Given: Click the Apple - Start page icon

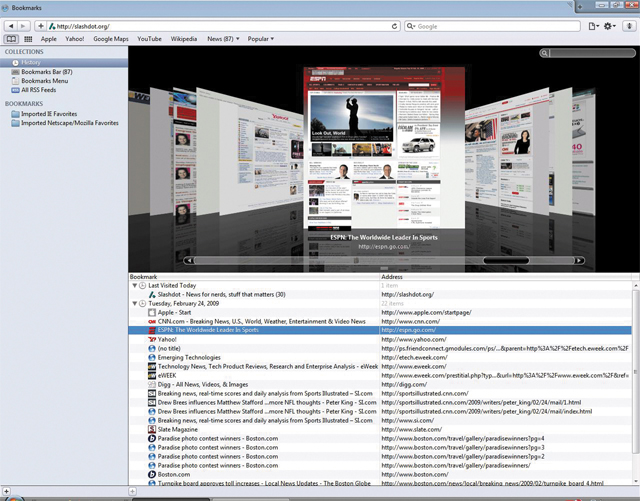Looking at the screenshot, I should 152,312.
